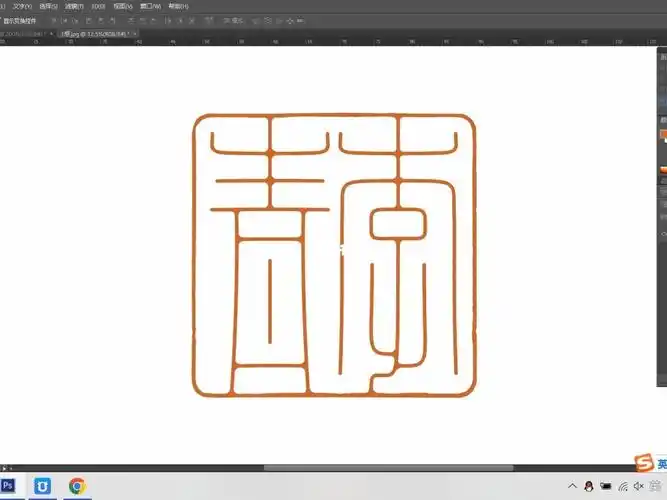This screenshot has width=667, height=500.
Task: Show hidden system tray icons
Action: click(x=573, y=486)
